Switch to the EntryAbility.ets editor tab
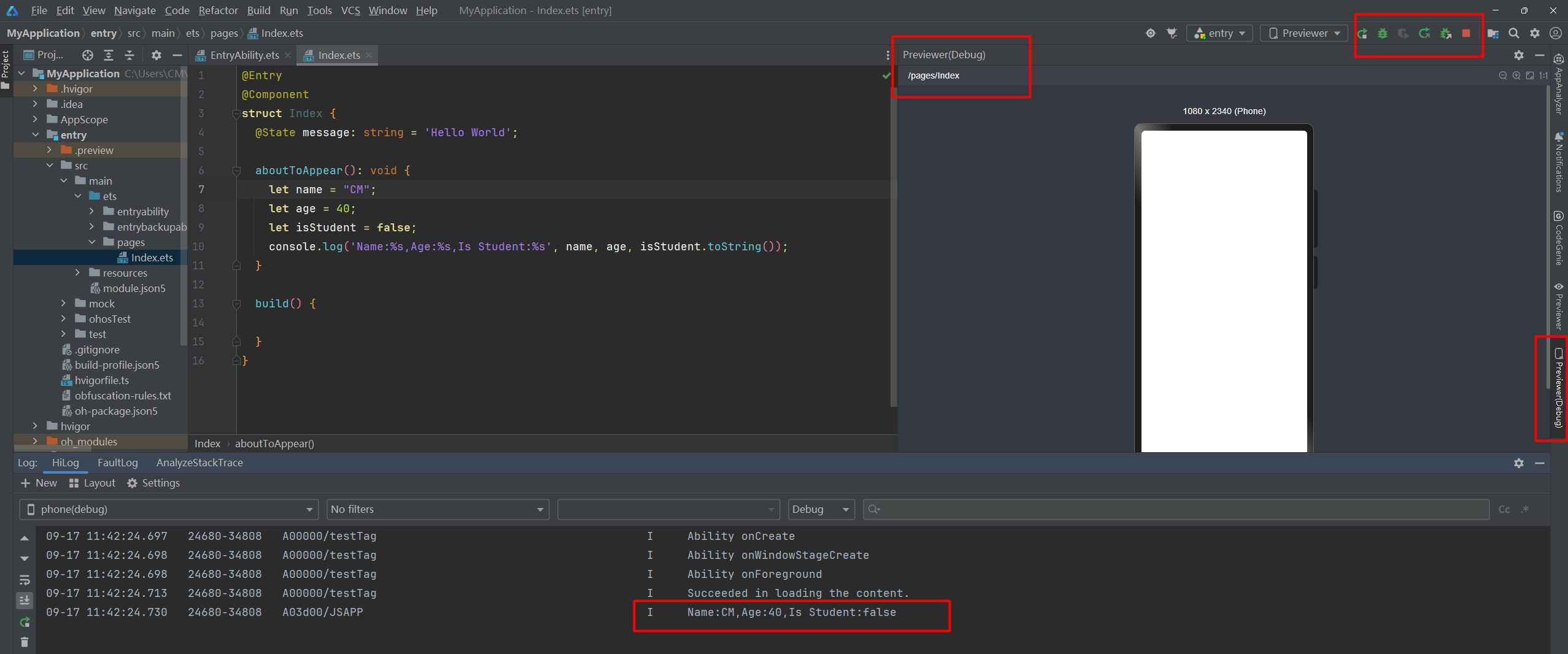Screen dimensions: 1568x654 244,55
